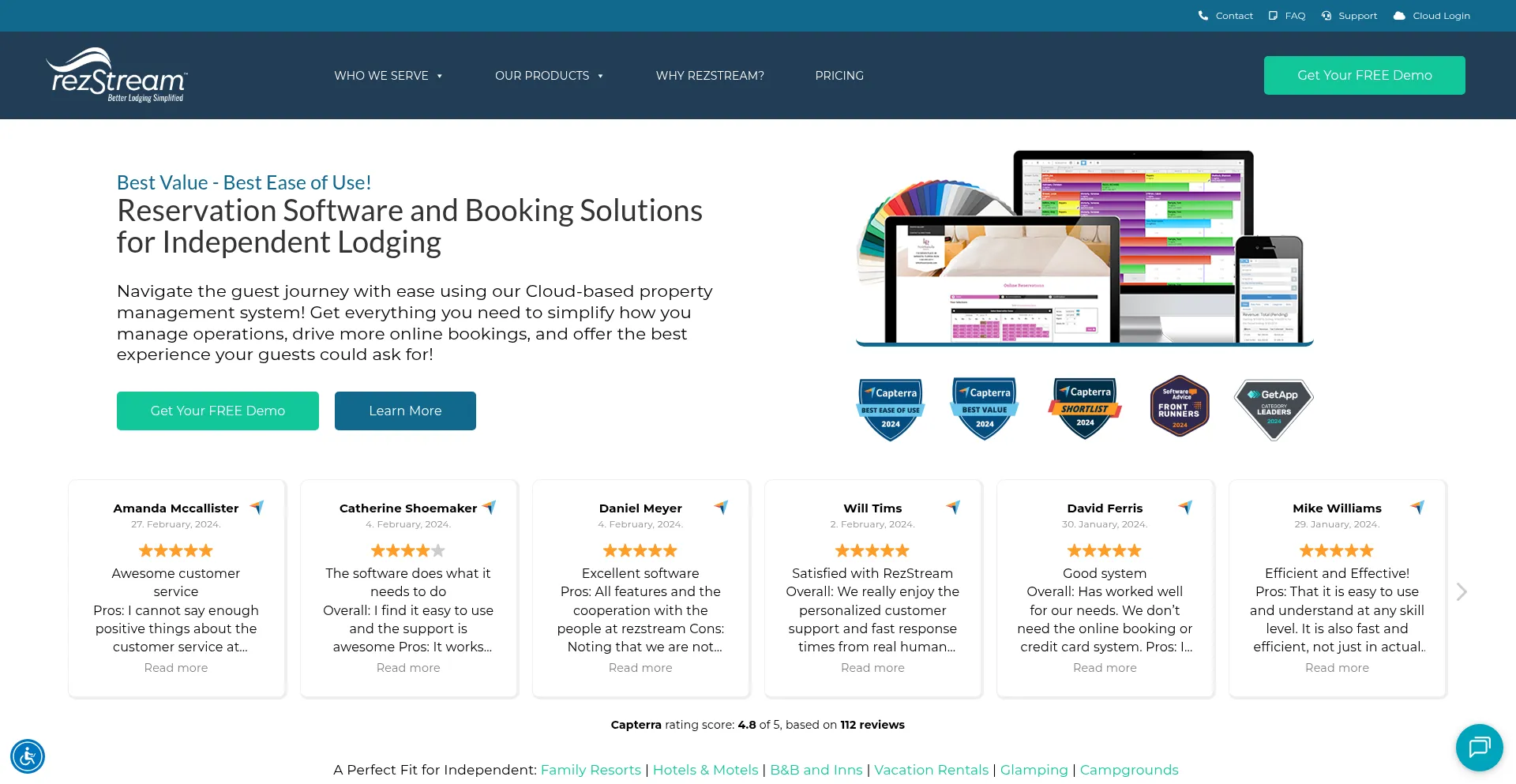The height and width of the screenshot is (784, 1516).
Task: Click Capterra icon on Daniel Meyer review
Action: 721,507
